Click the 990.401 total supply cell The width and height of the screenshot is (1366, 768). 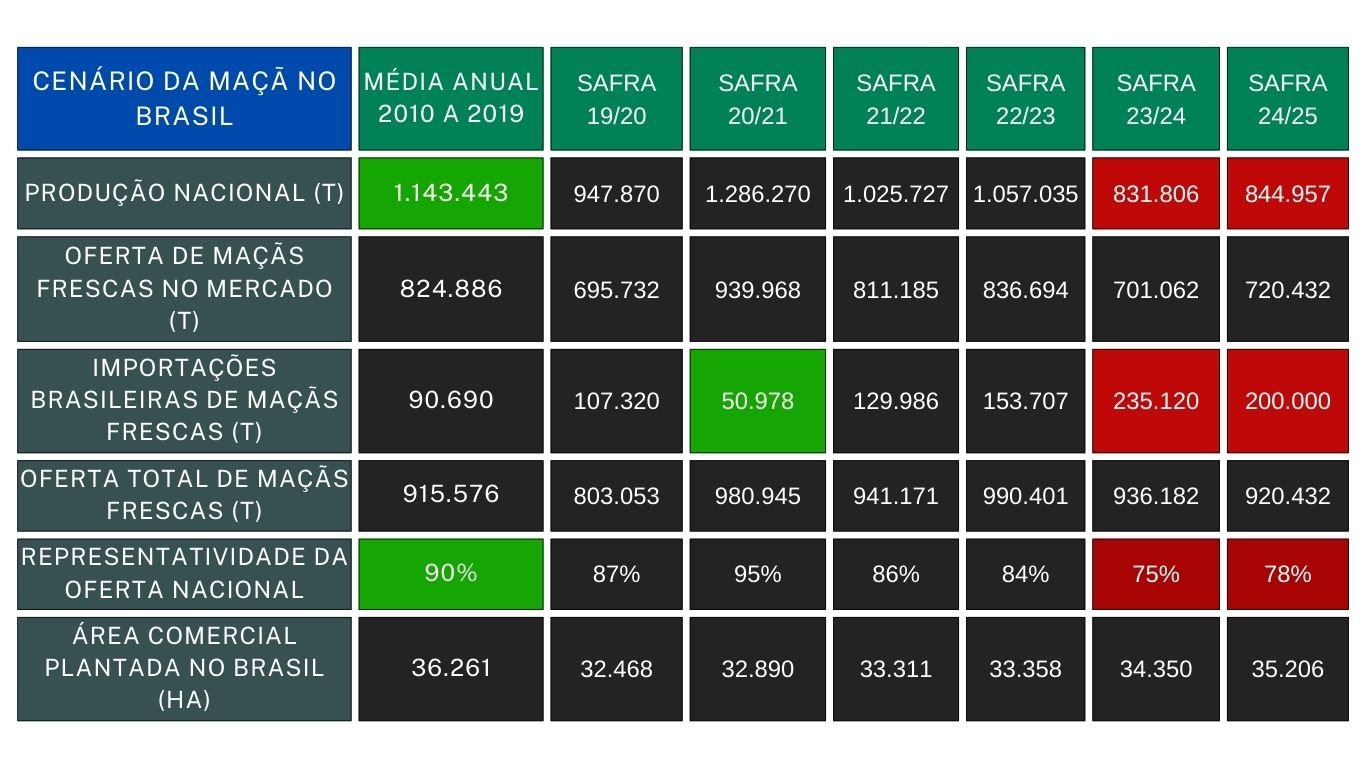pyautogui.click(x=1025, y=495)
